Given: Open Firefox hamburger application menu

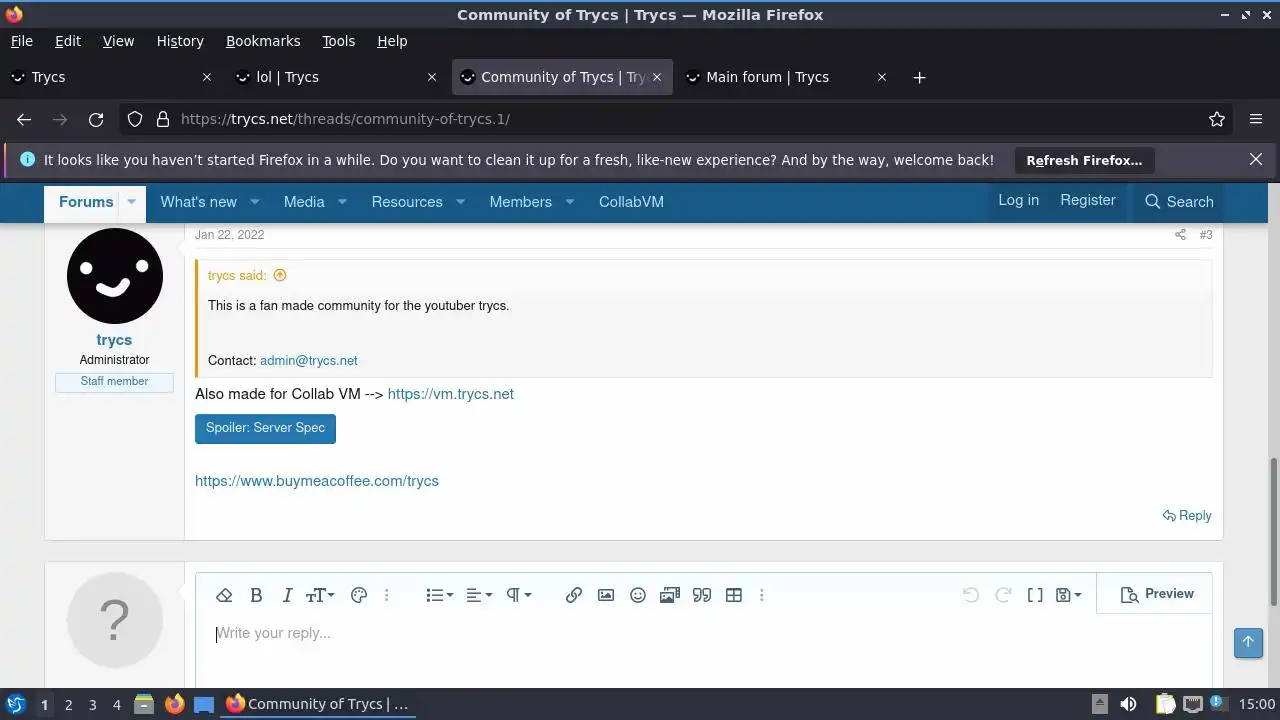Looking at the screenshot, I should [x=1256, y=119].
